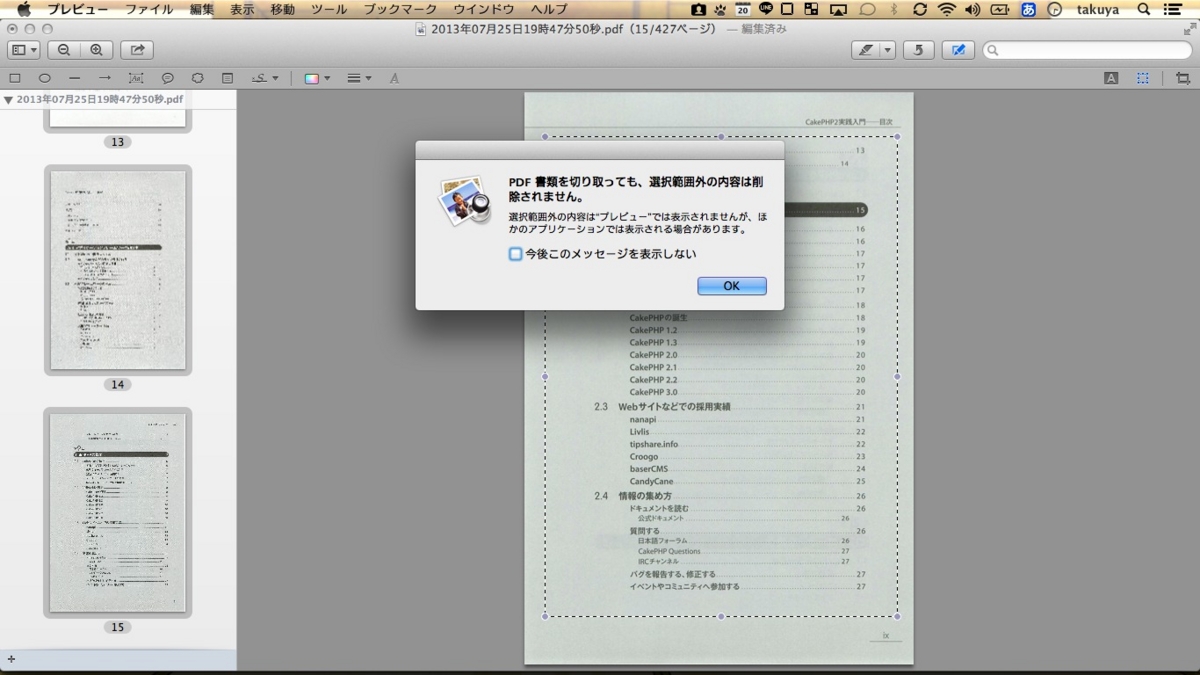Open the Japanese input source menu

pyautogui.click(x=1028, y=9)
